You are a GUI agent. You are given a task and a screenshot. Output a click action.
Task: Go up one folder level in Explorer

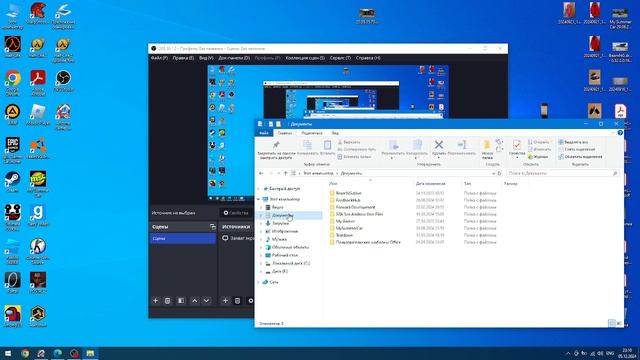(286, 173)
